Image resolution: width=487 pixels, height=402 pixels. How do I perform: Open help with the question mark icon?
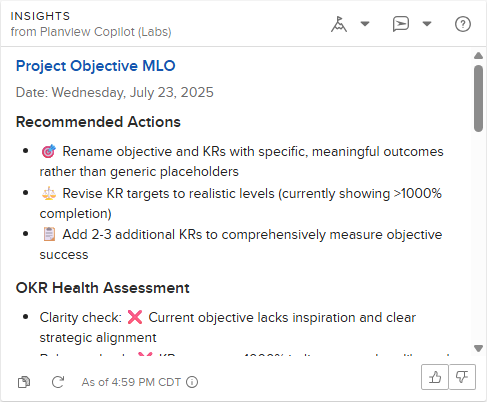[463, 24]
